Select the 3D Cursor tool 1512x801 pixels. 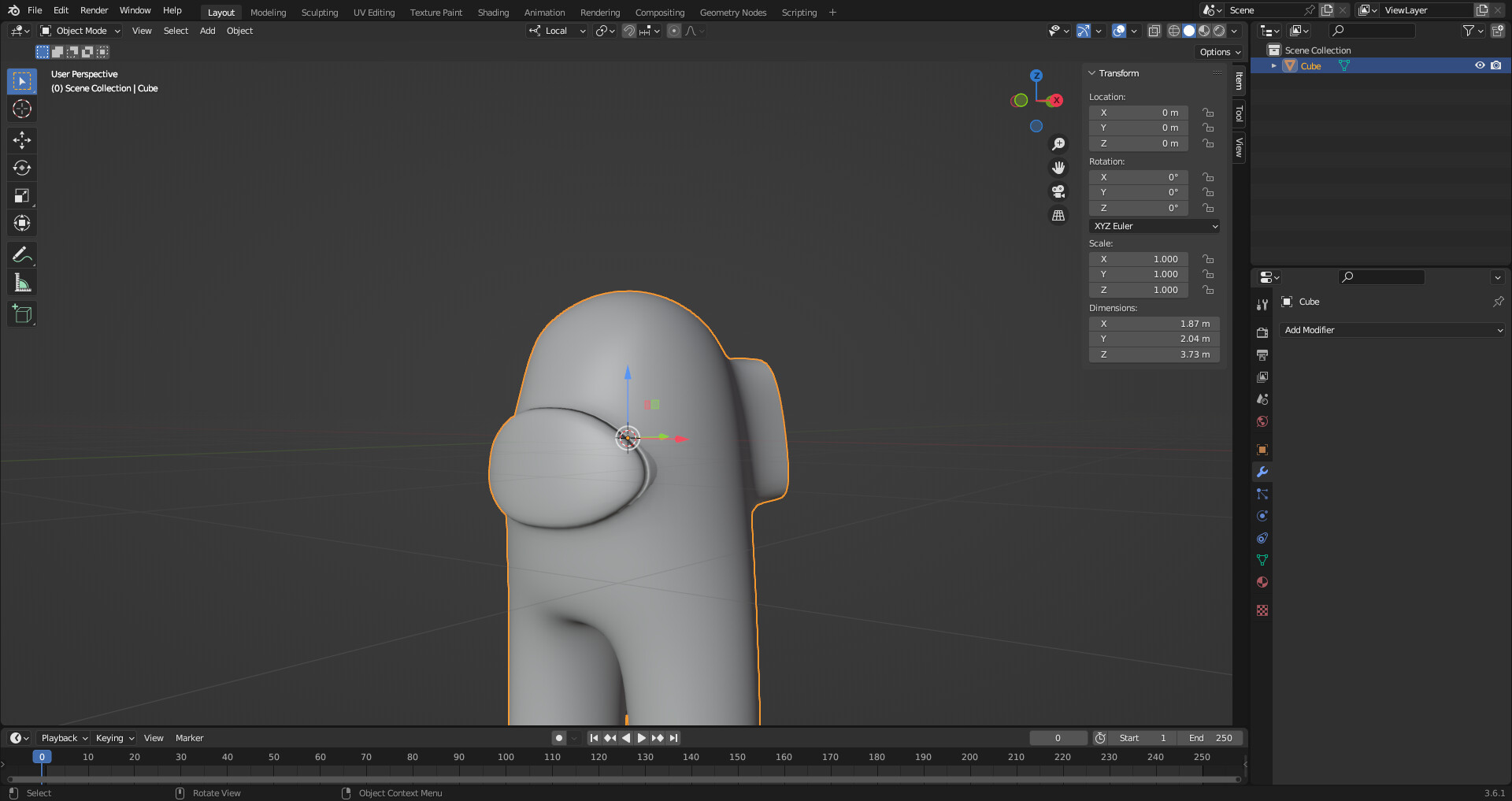[x=22, y=109]
